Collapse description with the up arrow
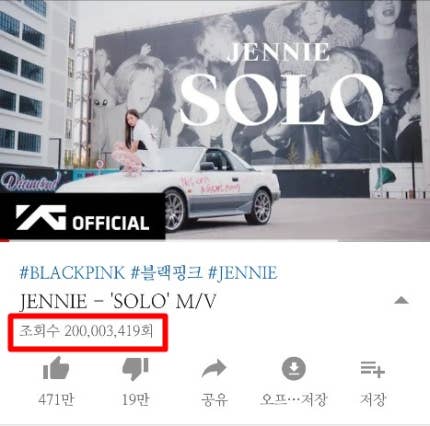Viewport: 430px width, 426px height. click(x=401, y=301)
